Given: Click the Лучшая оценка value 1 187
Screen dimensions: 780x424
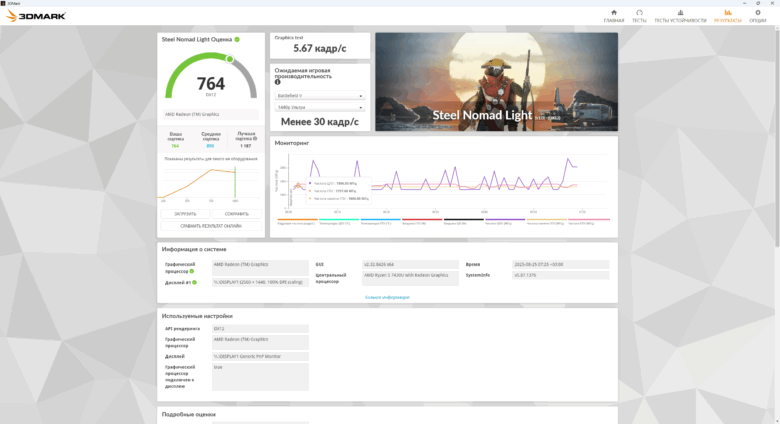Looking at the screenshot, I should coord(245,146).
